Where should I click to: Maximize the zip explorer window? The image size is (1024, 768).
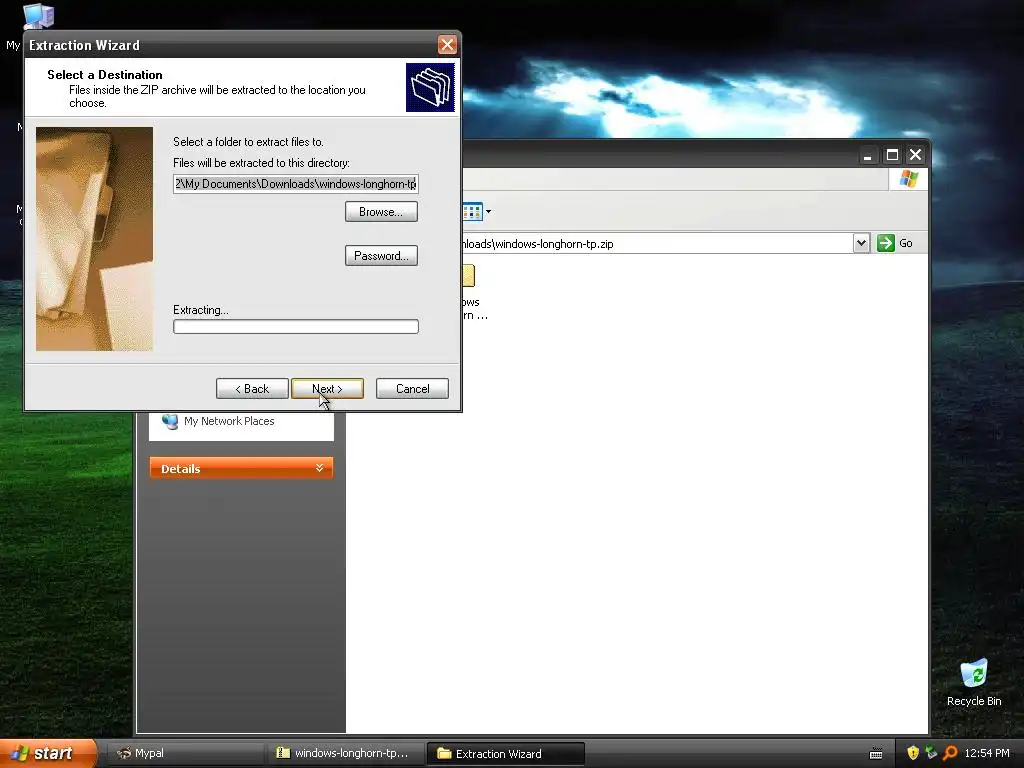(x=892, y=155)
